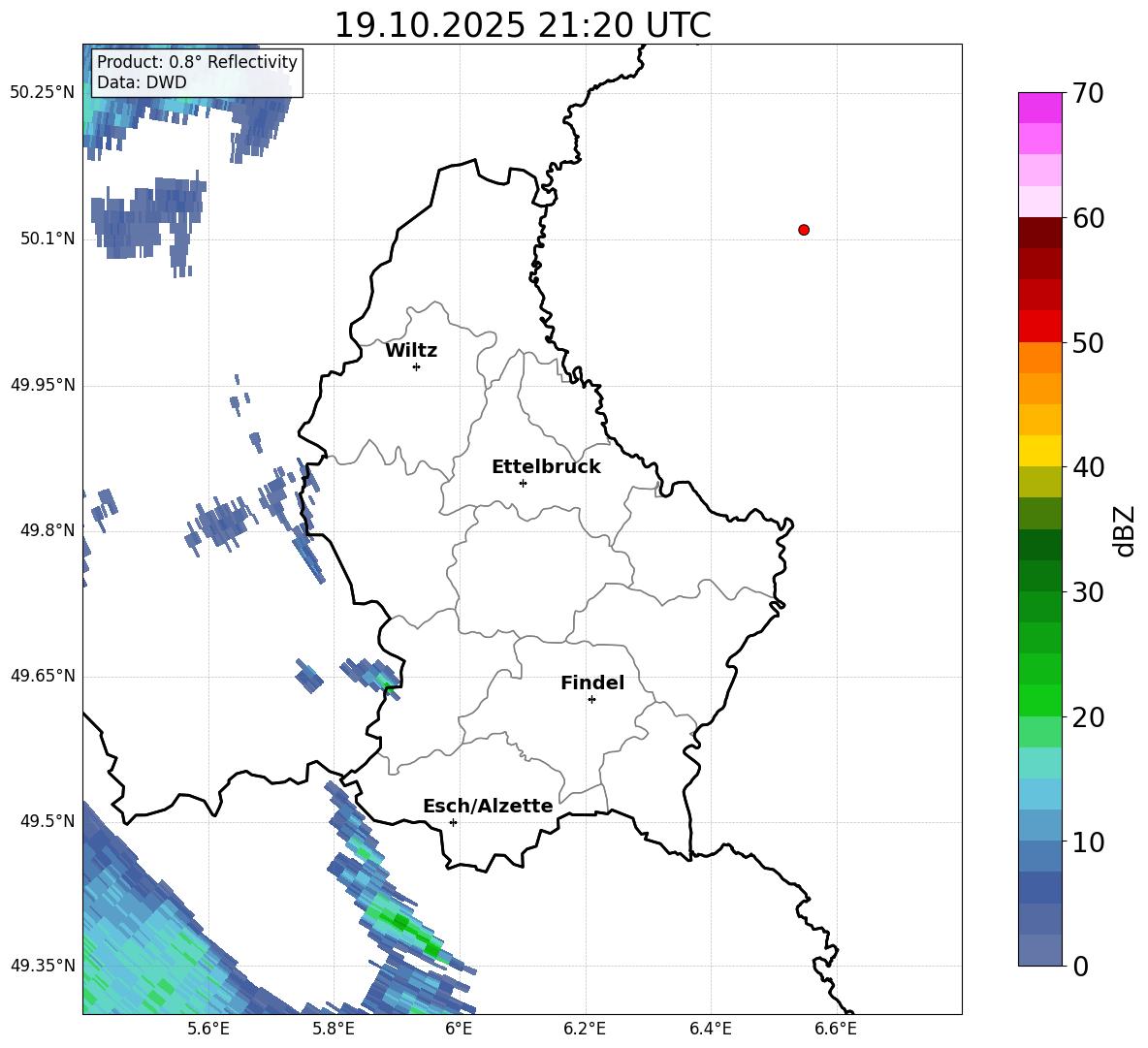Click the Wiltz city label
Screen dimensions: 1148x1048
pyautogui.click(x=411, y=351)
